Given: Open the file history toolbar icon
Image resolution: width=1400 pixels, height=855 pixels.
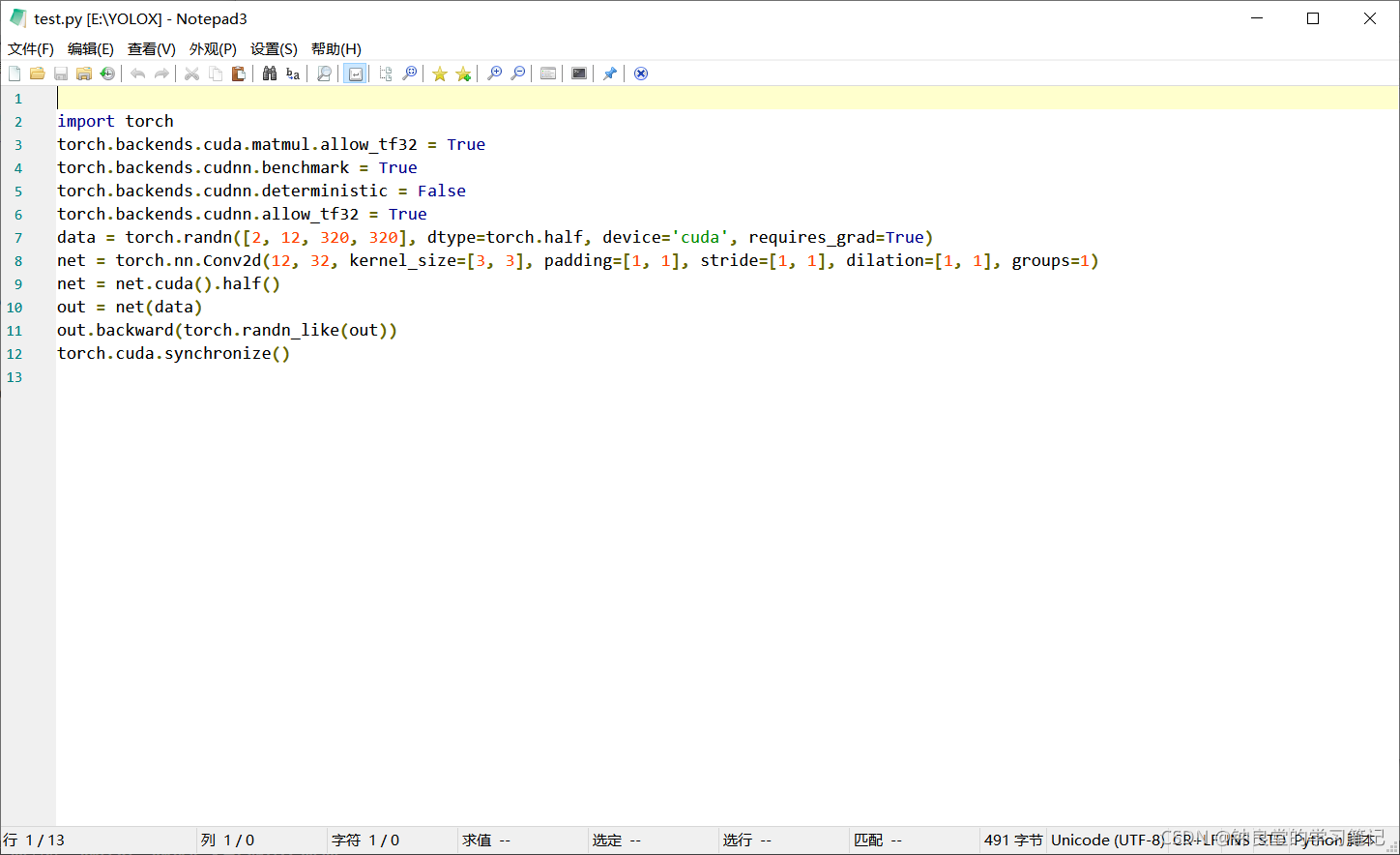Looking at the screenshot, I should [107, 74].
